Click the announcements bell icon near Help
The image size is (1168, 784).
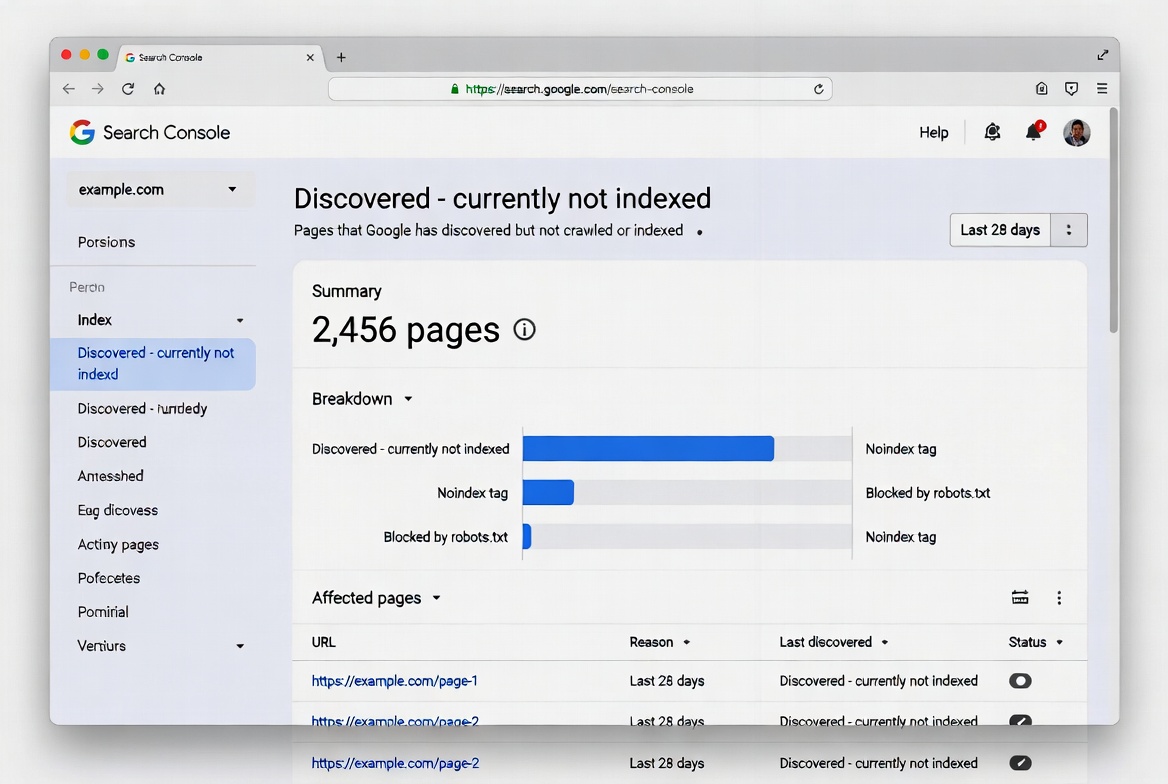pyautogui.click(x=991, y=131)
